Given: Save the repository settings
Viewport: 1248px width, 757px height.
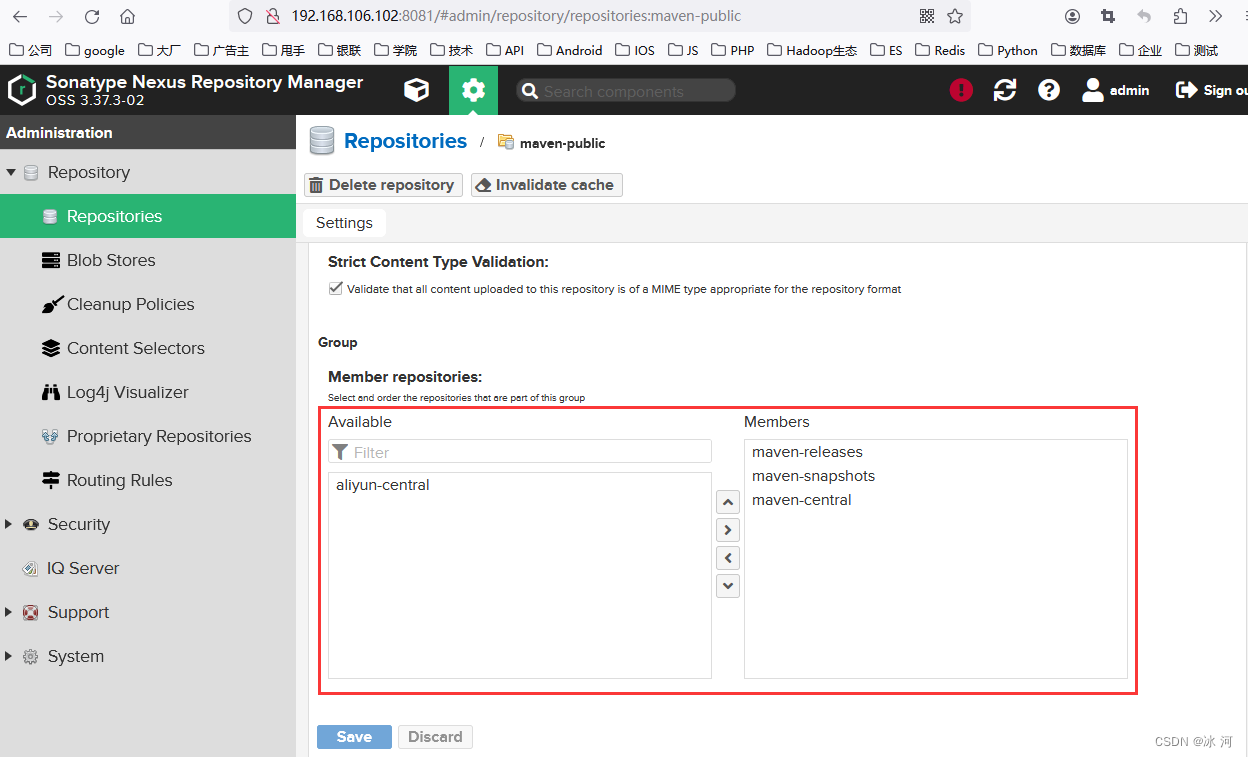Looking at the screenshot, I should click(354, 737).
